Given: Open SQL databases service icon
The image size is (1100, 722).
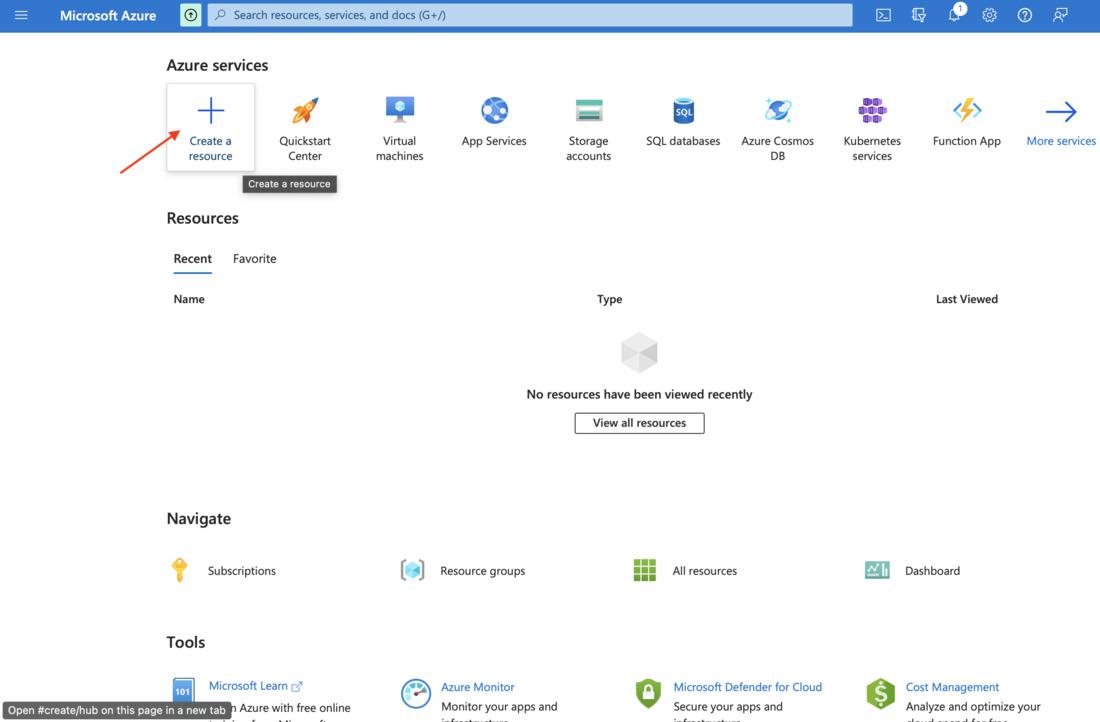Looking at the screenshot, I should pyautogui.click(x=683, y=110).
